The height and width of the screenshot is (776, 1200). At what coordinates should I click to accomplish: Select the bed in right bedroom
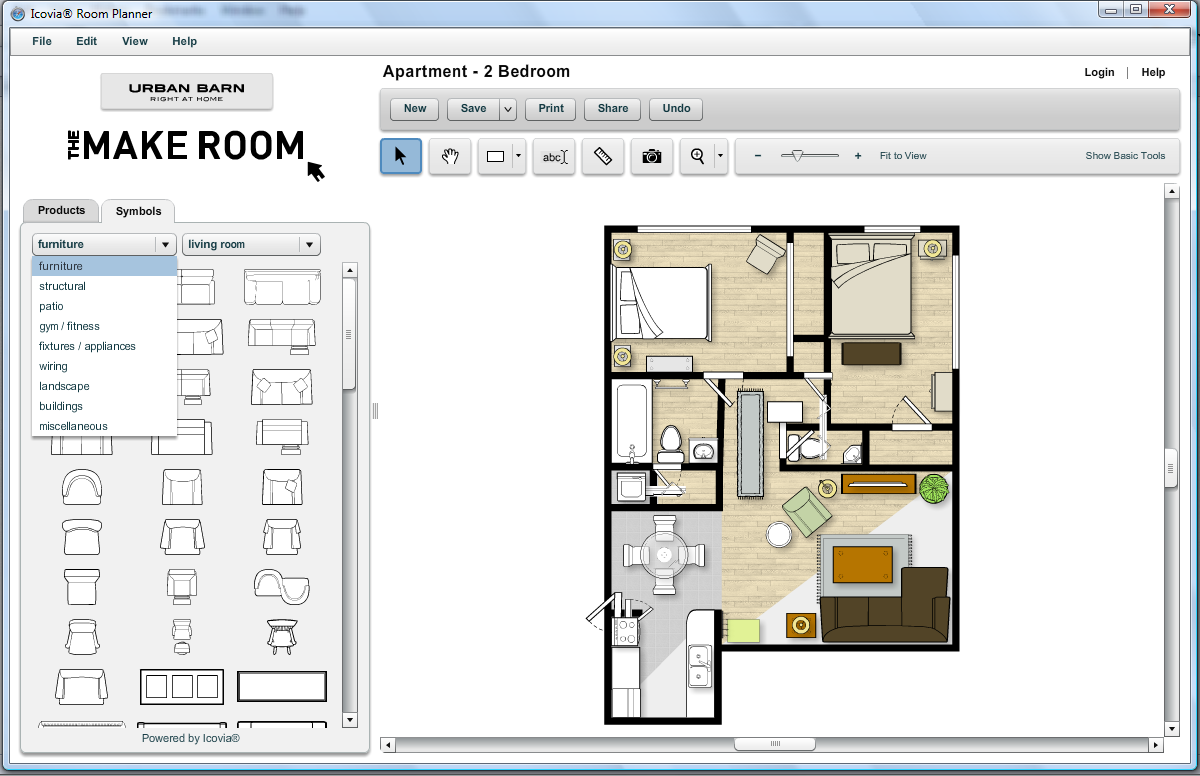pos(869,287)
